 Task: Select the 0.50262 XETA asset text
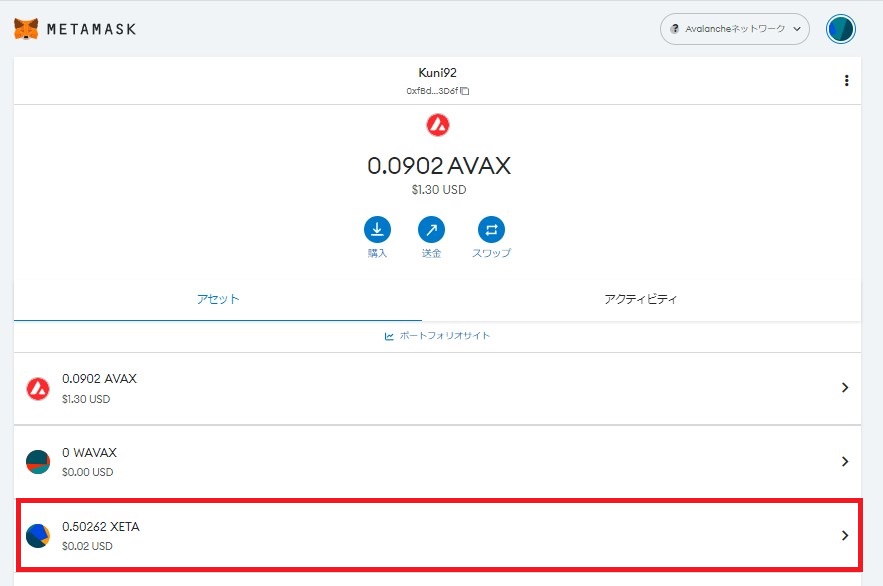pyautogui.click(x=101, y=527)
